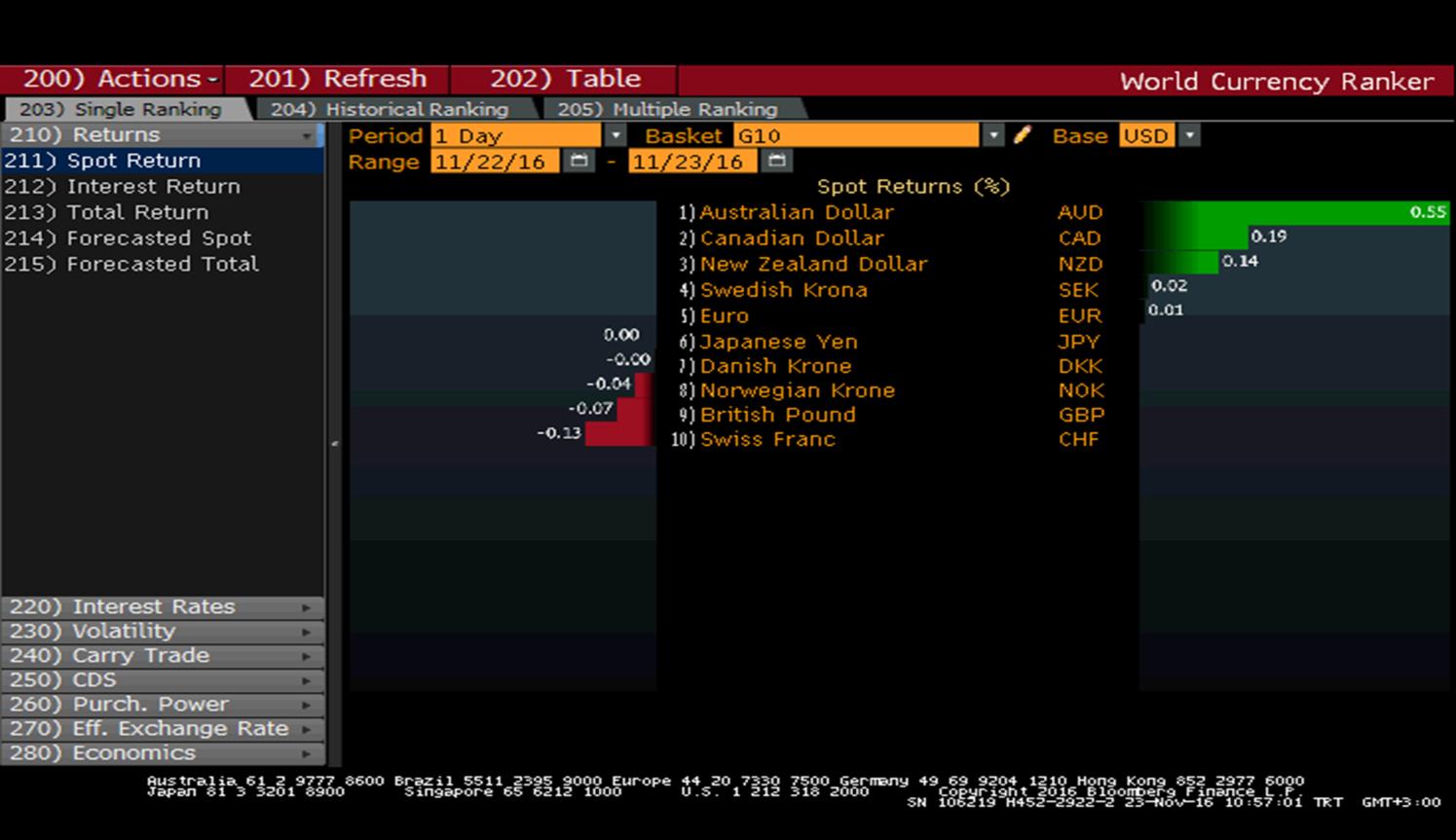Open calendar for end date

[x=776, y=161]
